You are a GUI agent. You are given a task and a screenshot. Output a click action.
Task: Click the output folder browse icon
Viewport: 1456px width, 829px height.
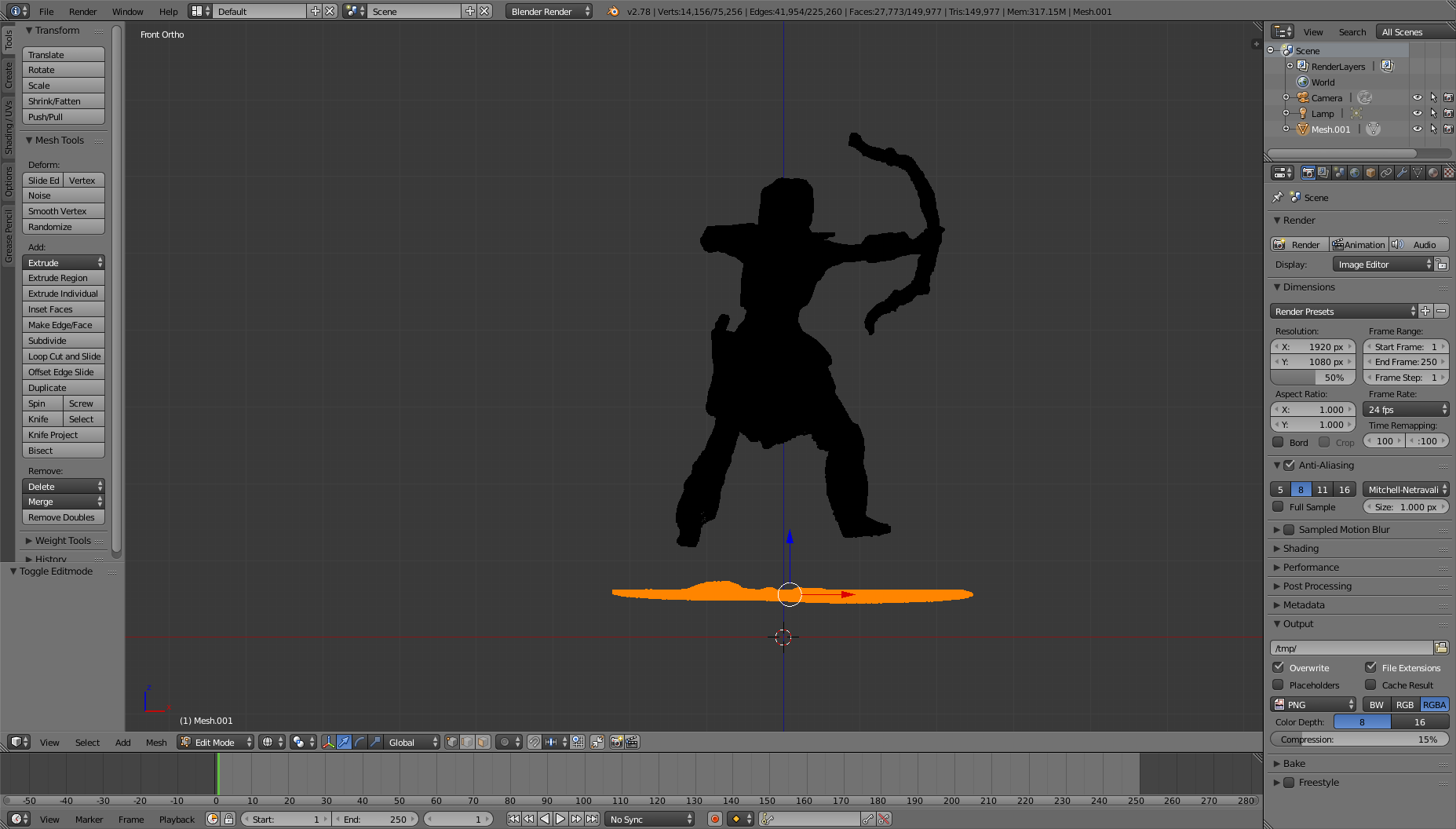pyautogui.click(x=1441, y=648)
